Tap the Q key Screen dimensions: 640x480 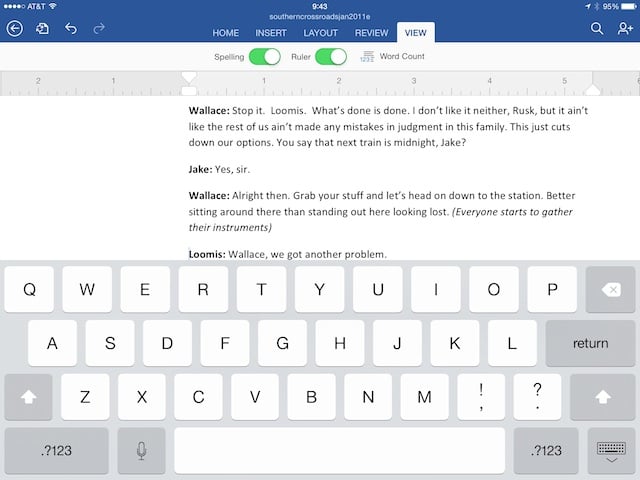pyautogui.click(x=29, y=289)
